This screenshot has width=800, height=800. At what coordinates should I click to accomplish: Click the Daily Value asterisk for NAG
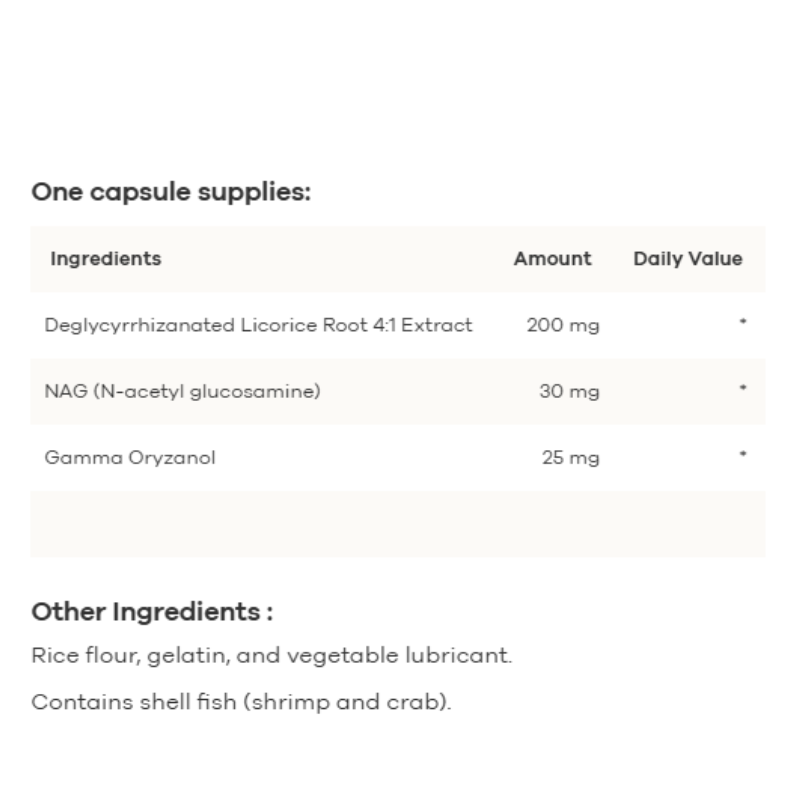tap(742, 389)
